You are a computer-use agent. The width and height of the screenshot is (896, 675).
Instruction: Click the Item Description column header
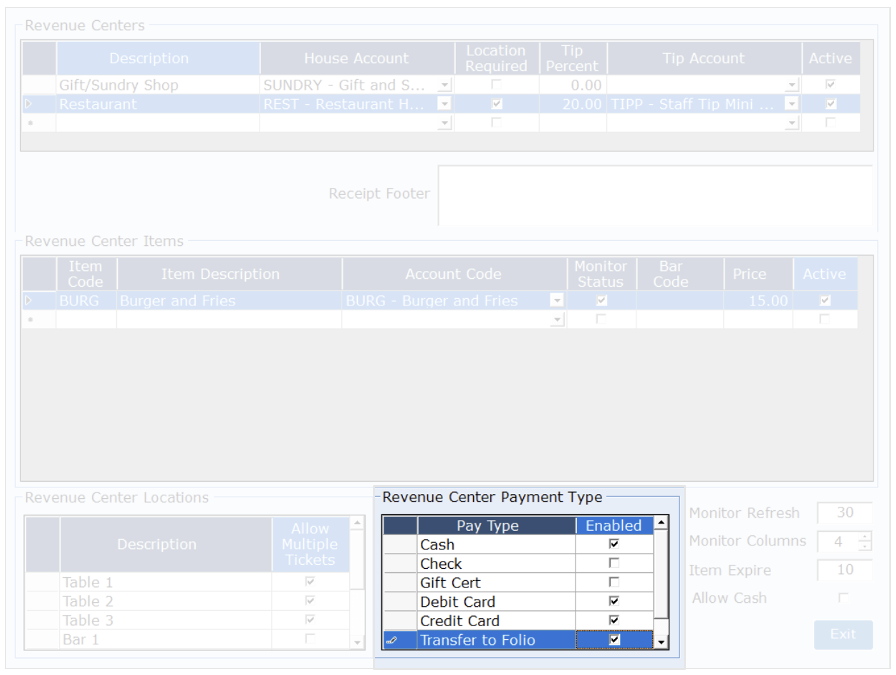(229, 274)
